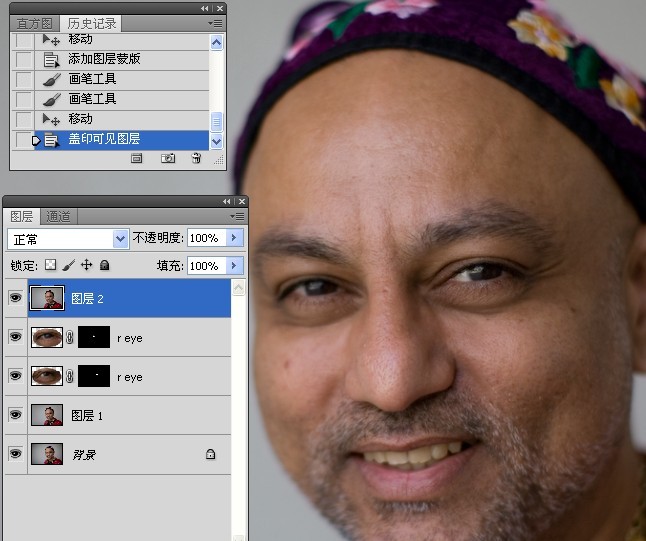The width and height of the screenshot is (646, 541).
Task: Switch to 通道 Channels tab
Action: (58, 216)
